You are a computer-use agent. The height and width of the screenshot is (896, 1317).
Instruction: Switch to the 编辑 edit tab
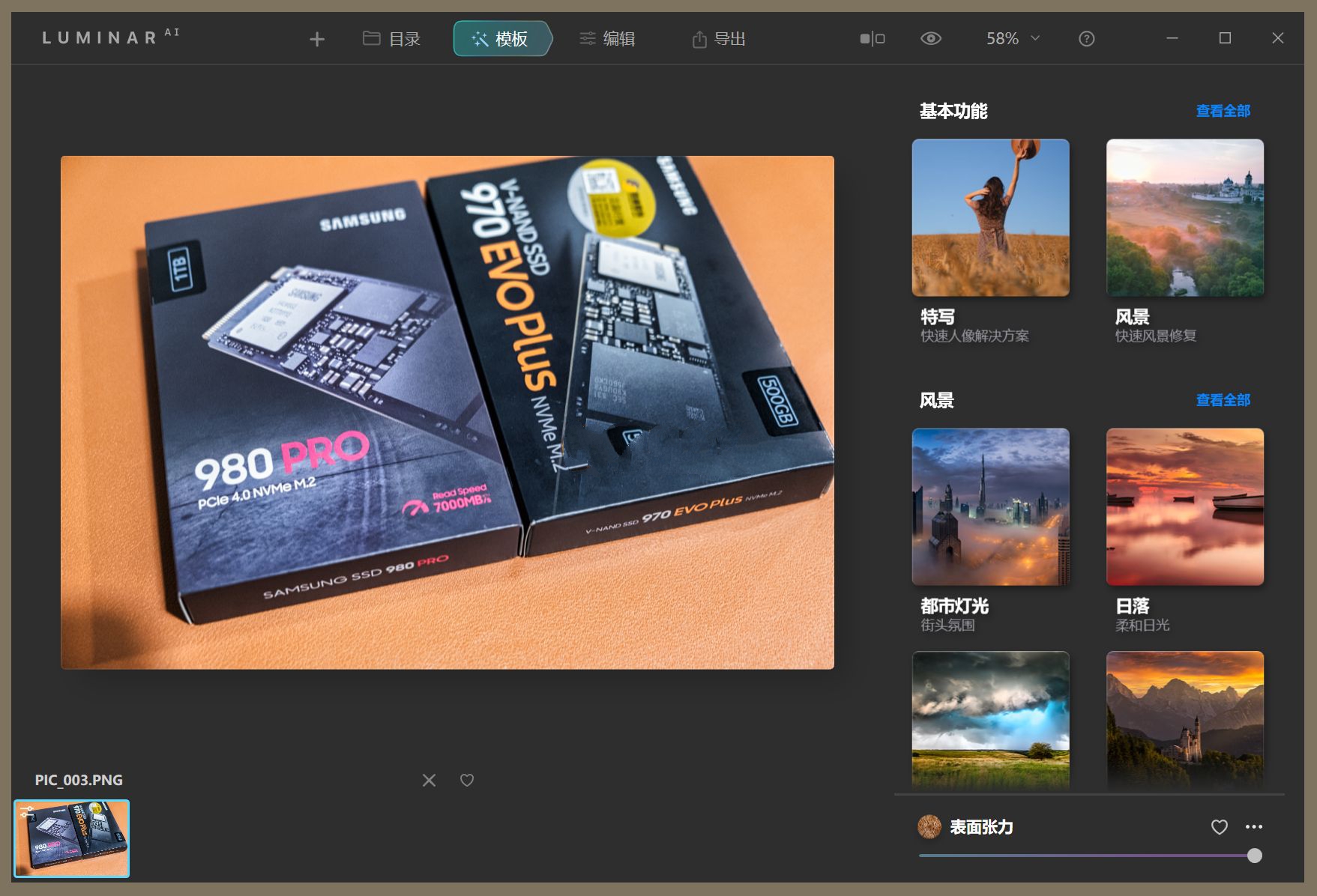[607, 39]
